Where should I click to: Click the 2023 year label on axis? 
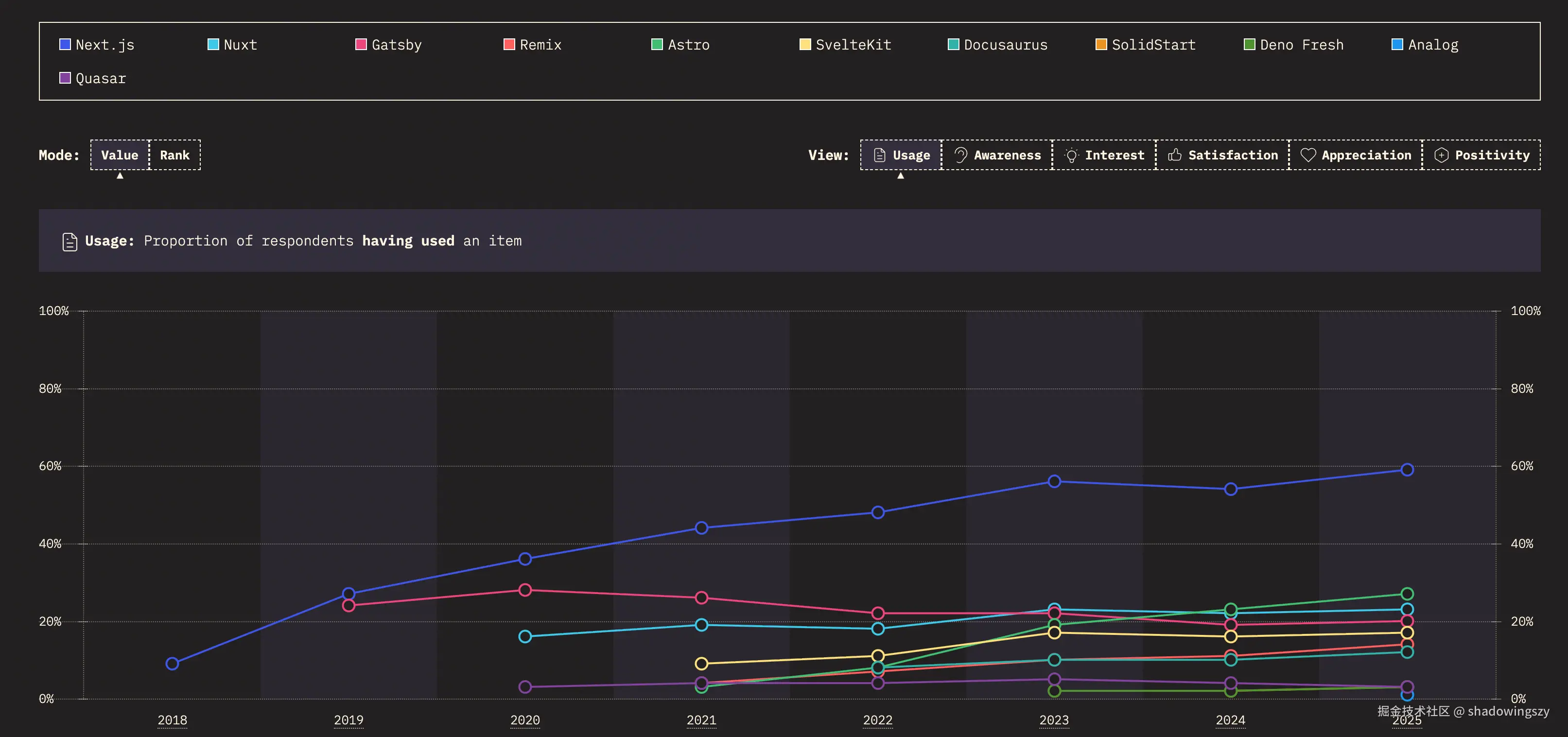click(x=1054, y=720)
